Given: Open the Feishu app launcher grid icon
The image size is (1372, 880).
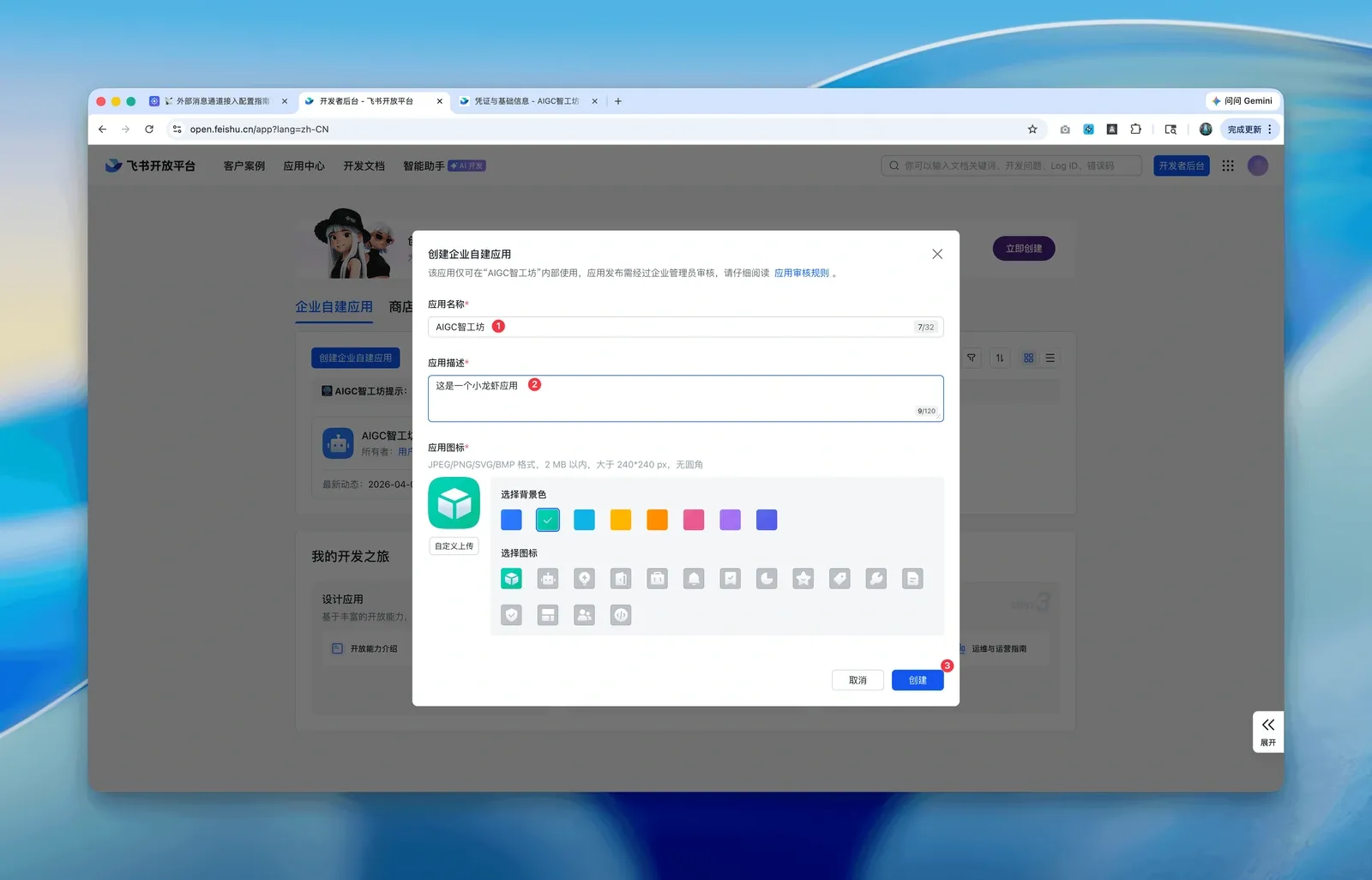Looking at the screenshot, I should pyautogui.click(x=1228, y=166).
